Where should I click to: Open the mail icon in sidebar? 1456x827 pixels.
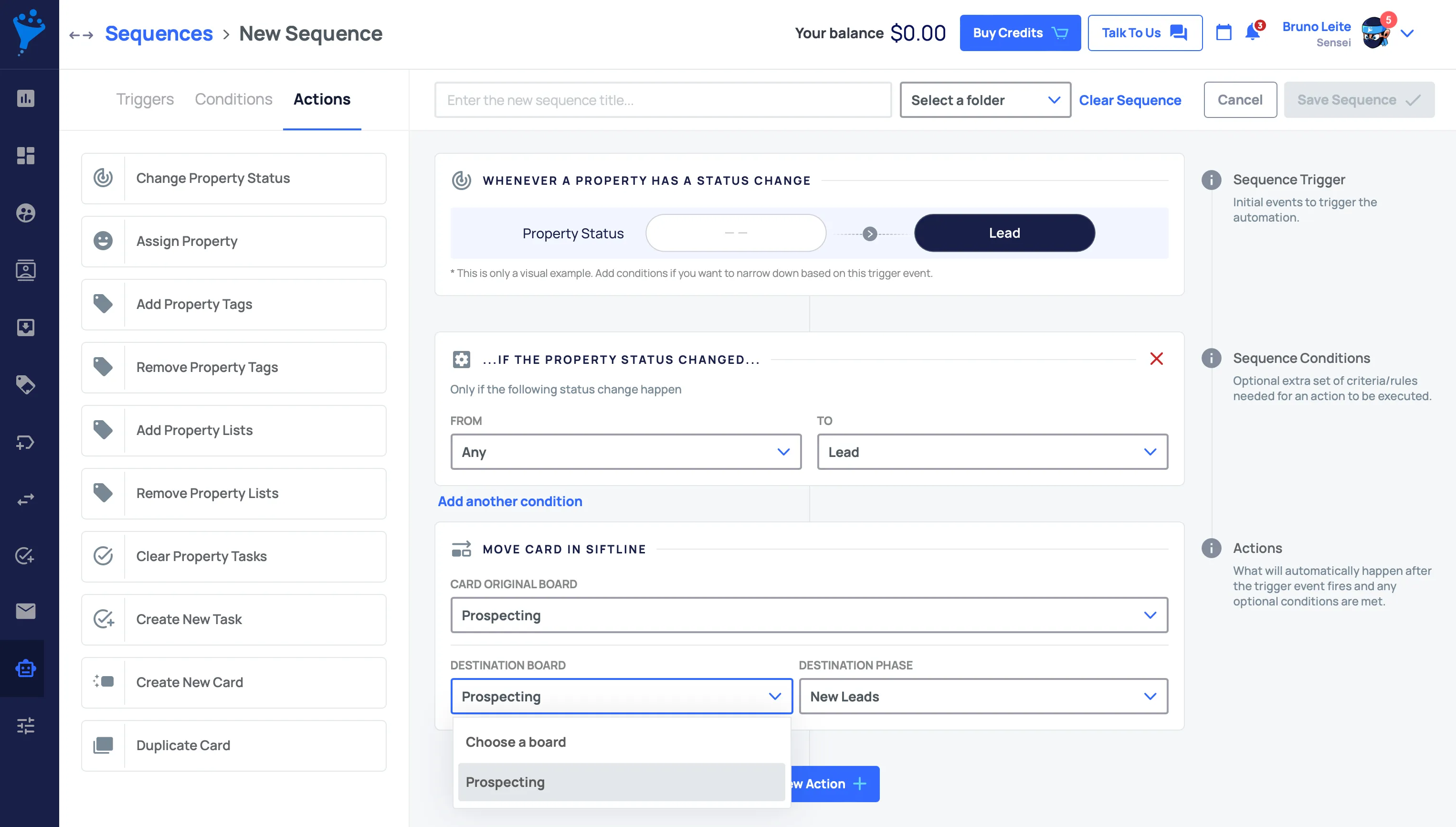coord(26,611)
